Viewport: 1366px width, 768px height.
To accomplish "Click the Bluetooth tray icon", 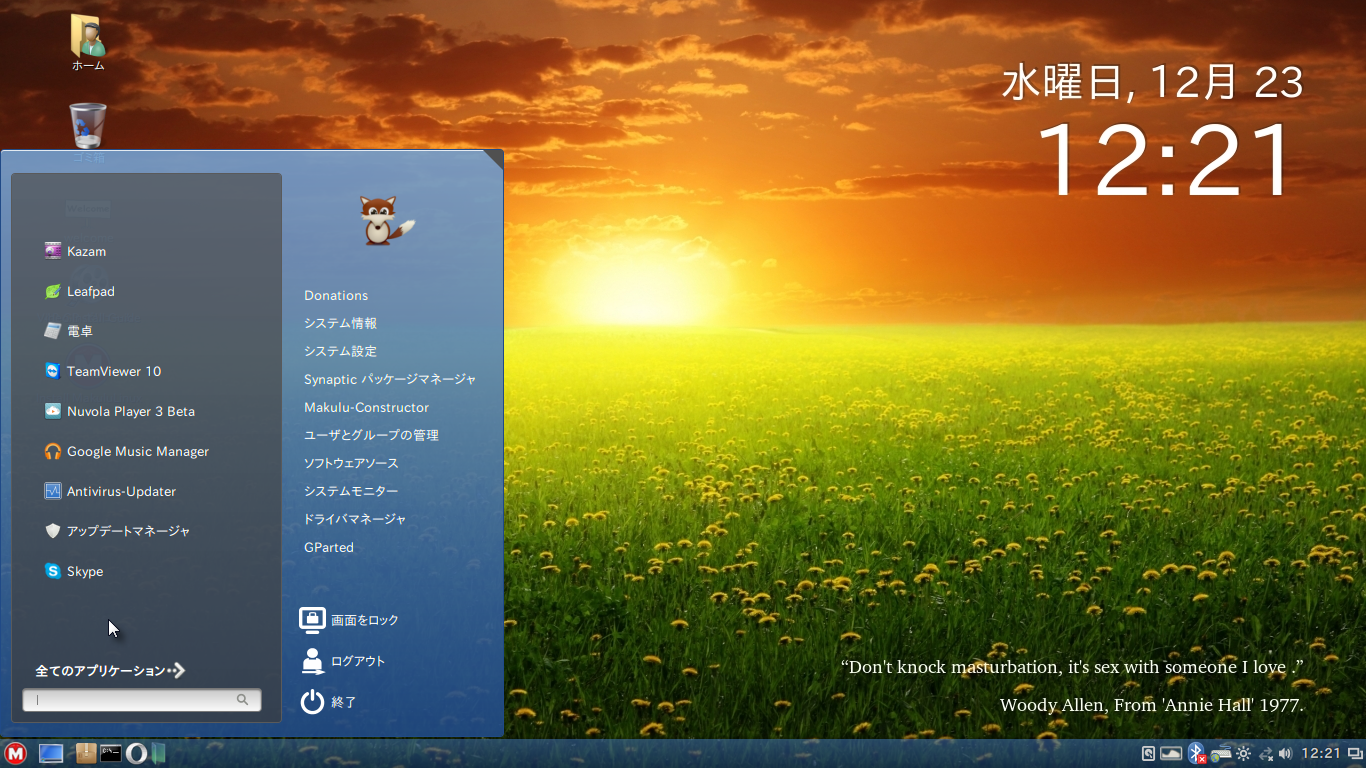I will [x=1195, y=753].
